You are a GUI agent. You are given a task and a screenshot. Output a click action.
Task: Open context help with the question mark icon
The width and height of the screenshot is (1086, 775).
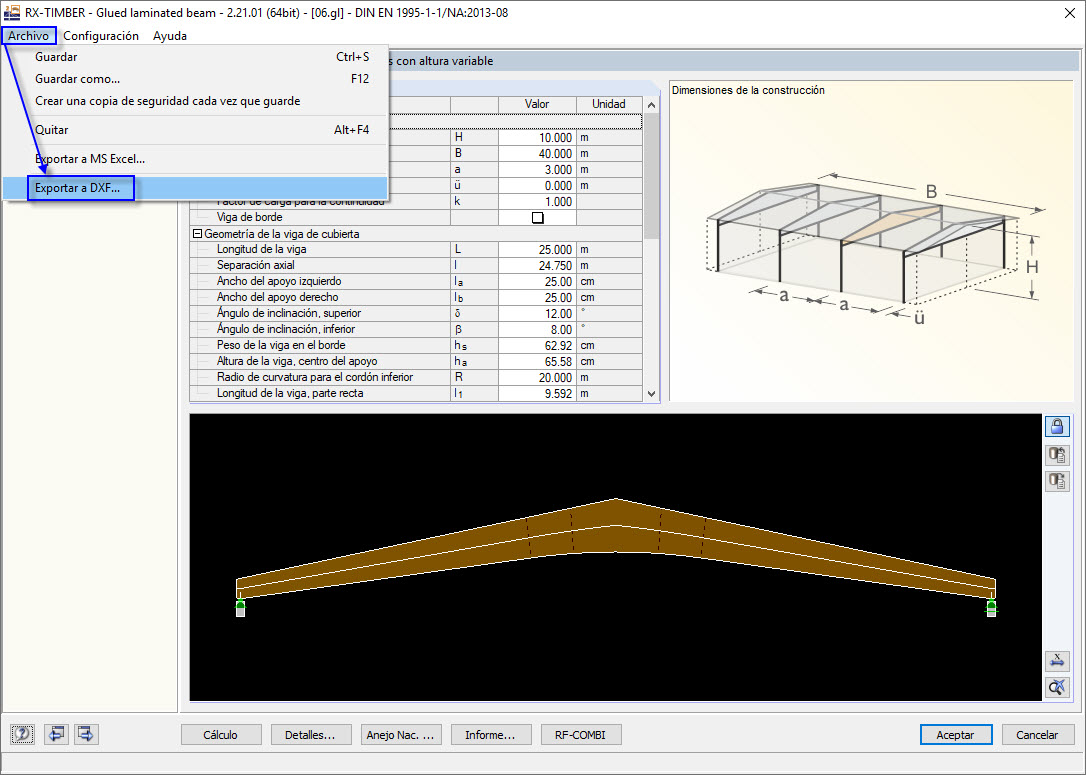(x=22, y=734)
